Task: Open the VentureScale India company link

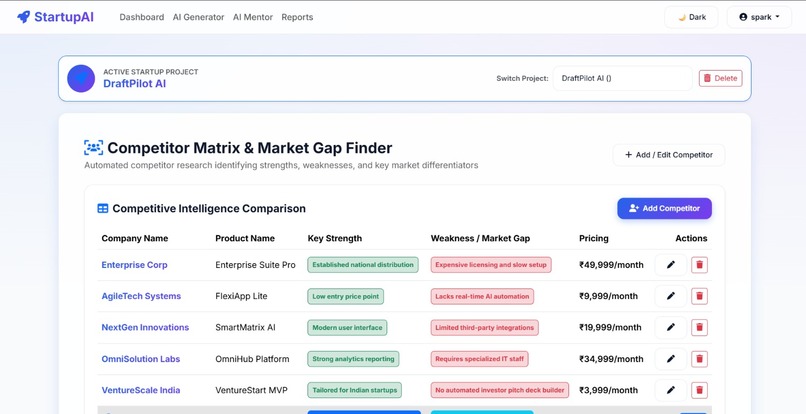Action: pos(141,390)
